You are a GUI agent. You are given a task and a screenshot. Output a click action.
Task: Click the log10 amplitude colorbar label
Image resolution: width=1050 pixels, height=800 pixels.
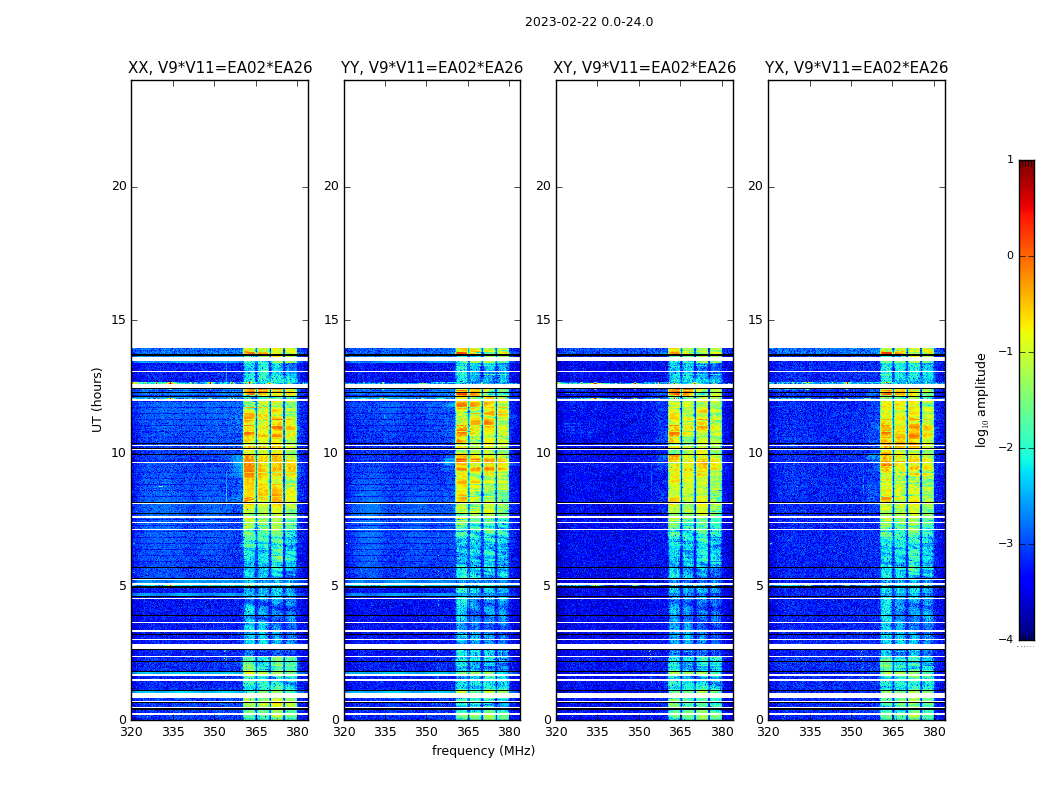[982, 399]
